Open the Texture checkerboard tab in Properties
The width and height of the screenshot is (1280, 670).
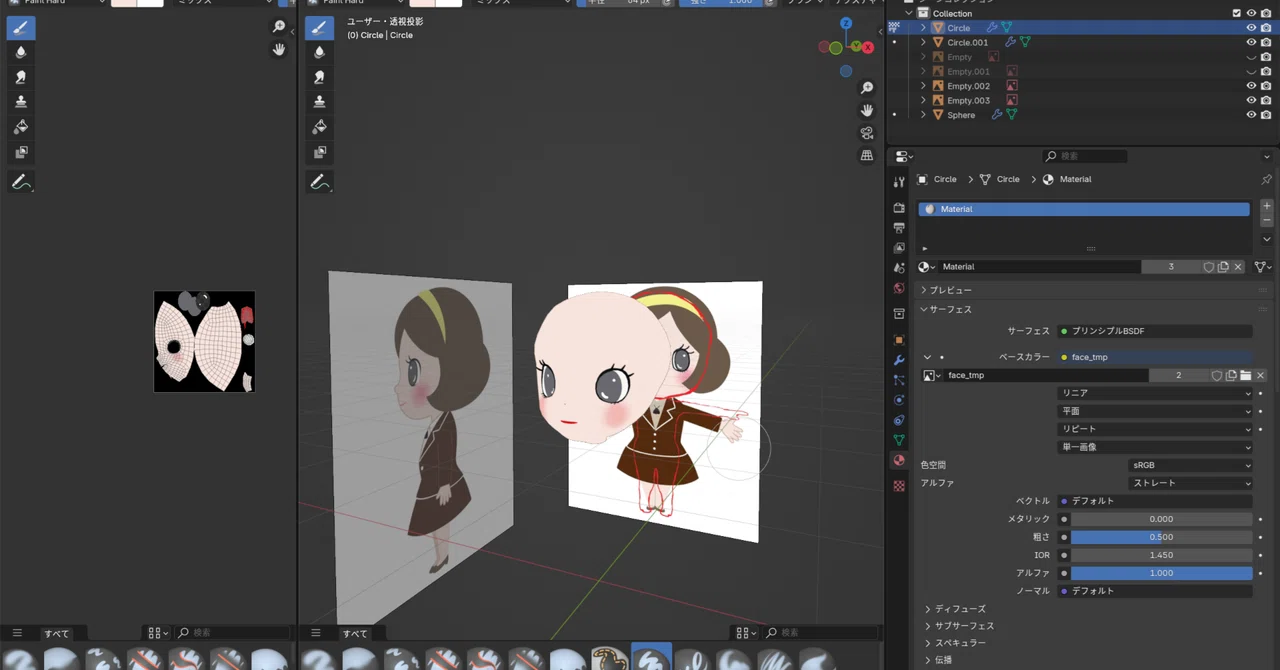pos(899,486)
